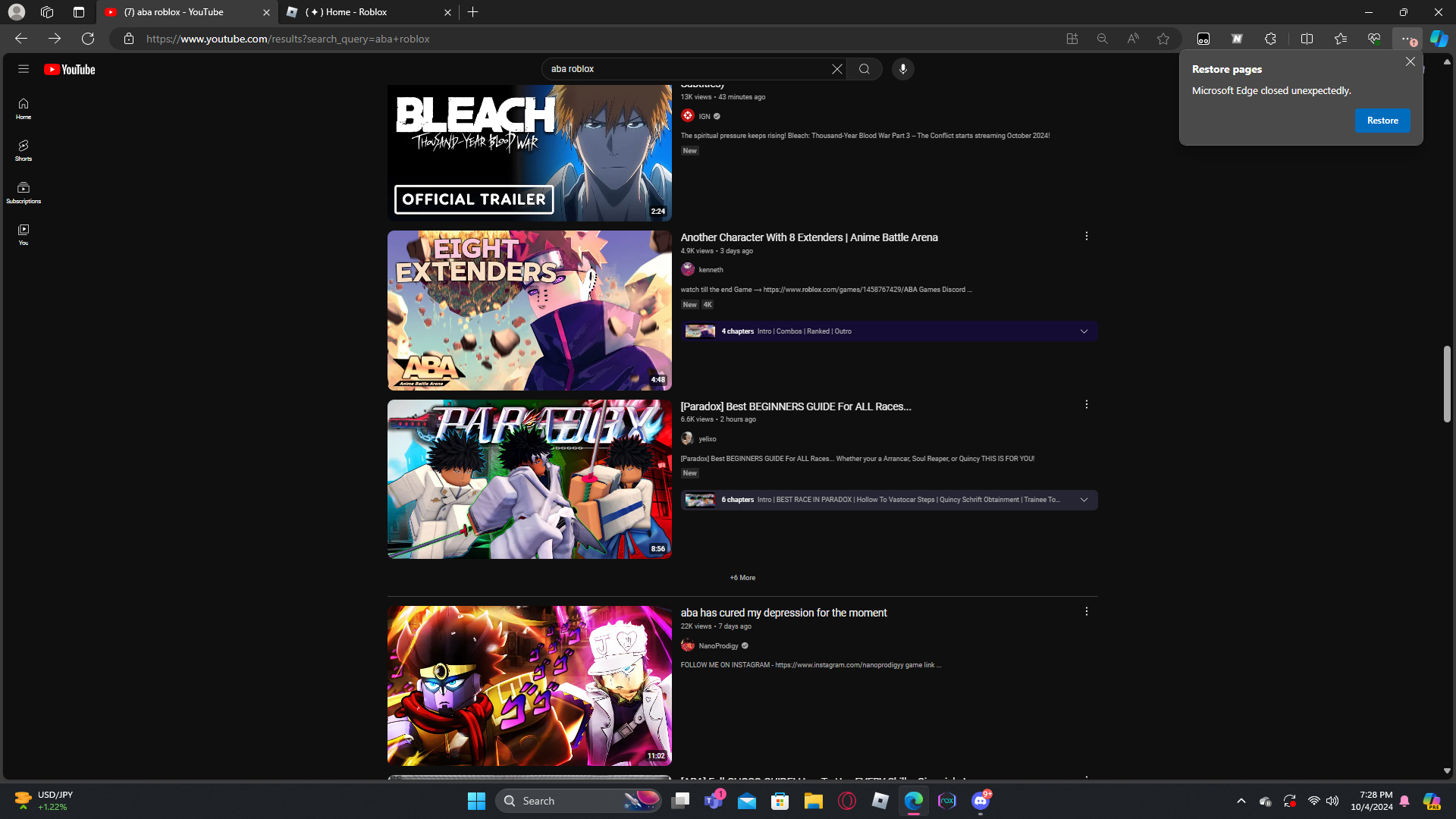Visit the NanoProdigy channel name link
1456x819 pixels.
[x=718, y=646]
